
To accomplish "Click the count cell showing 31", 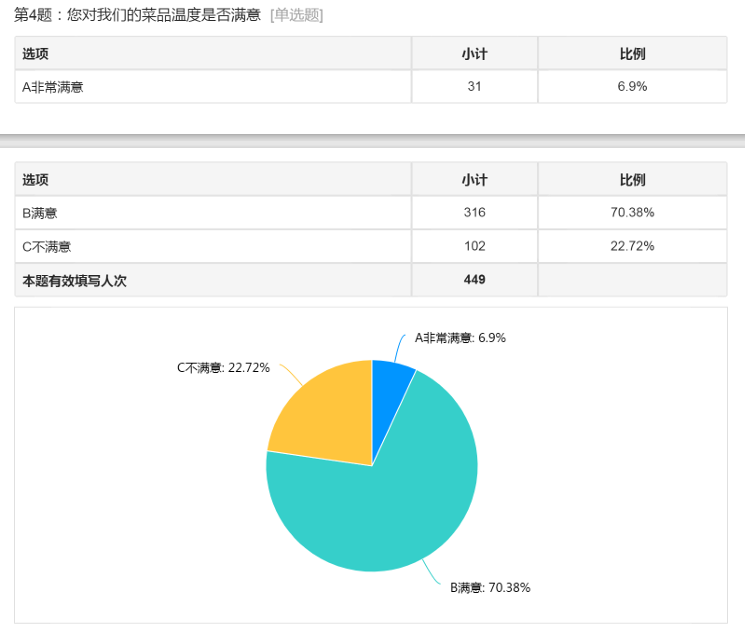I will [x=474, y=87].
